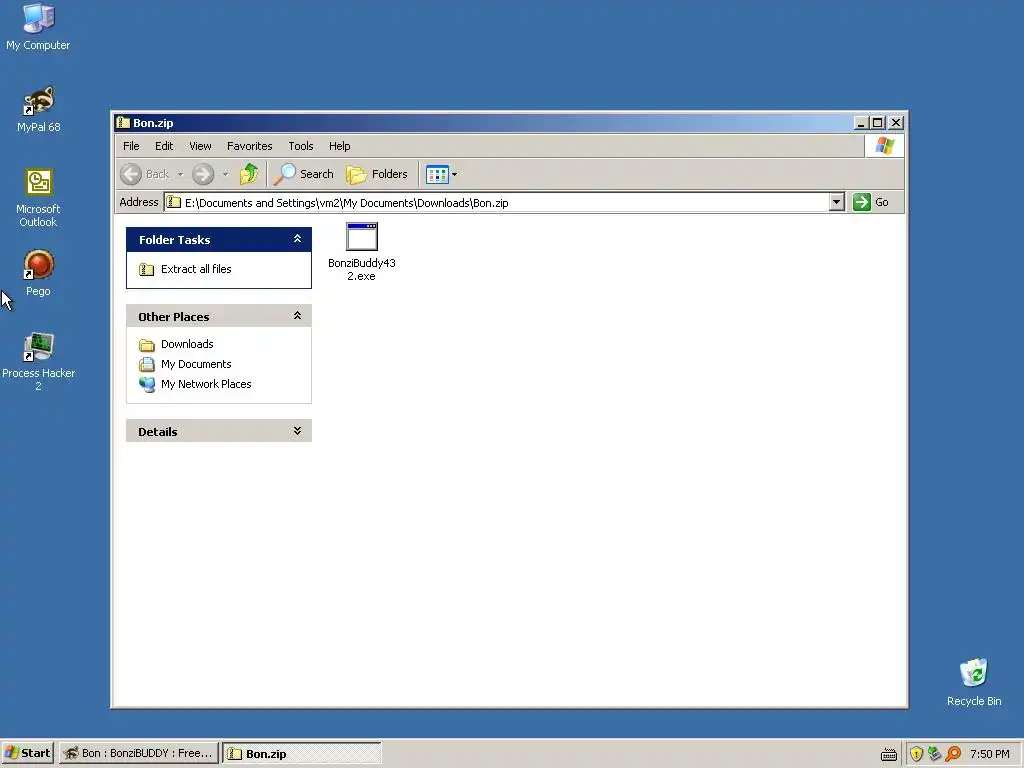Image resolution: width=1024 pixels, height=768 pixels.
Task: Go to Downloads folder link
Action: click(187, 344)
